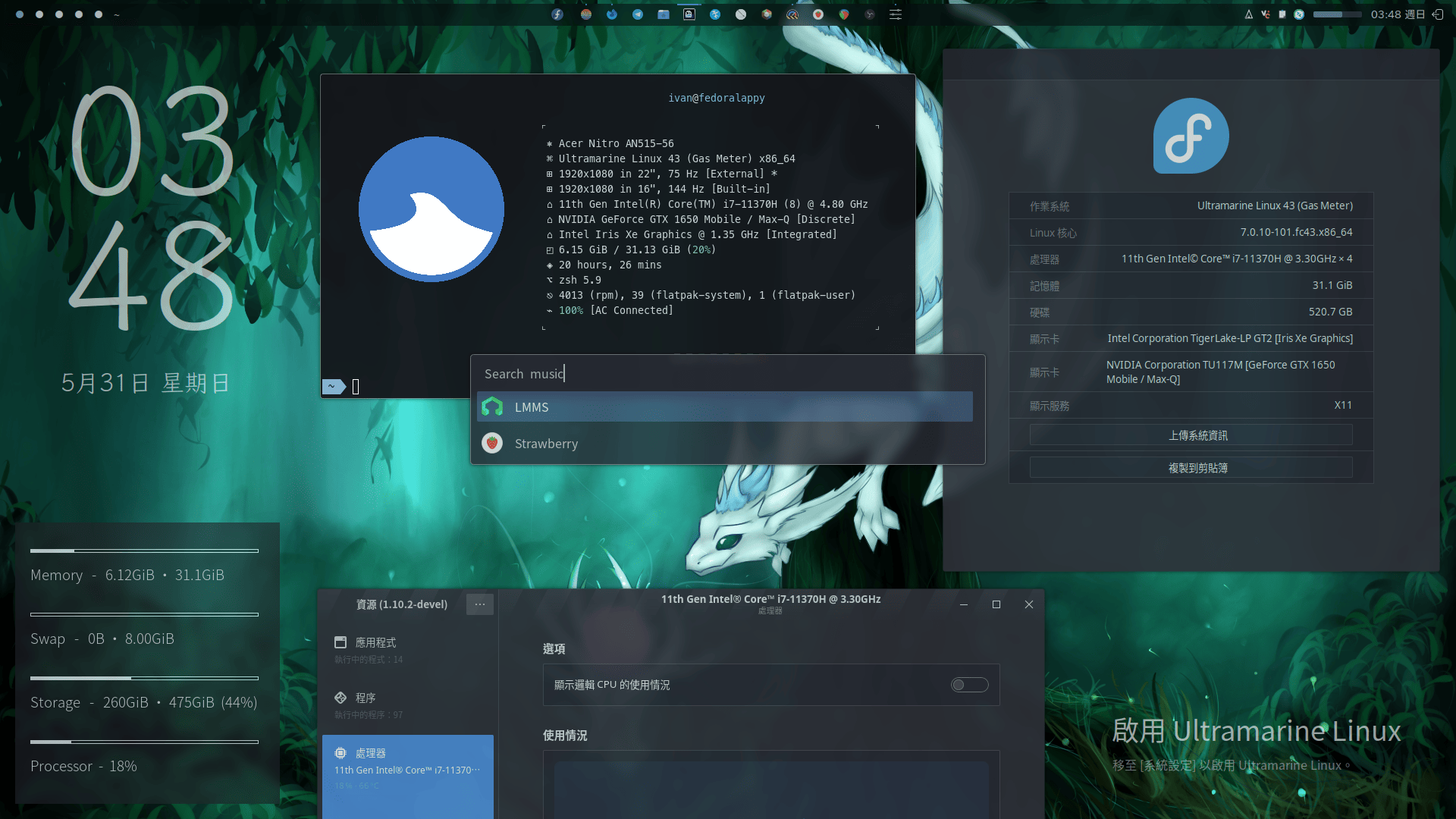Choose the LMMS search result

click(725, 407)
